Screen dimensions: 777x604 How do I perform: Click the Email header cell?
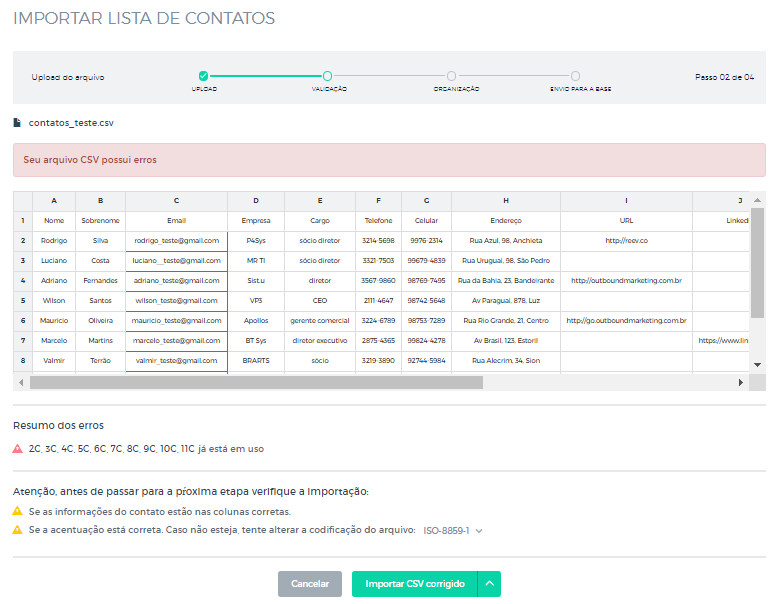click(x=176, y=220)
